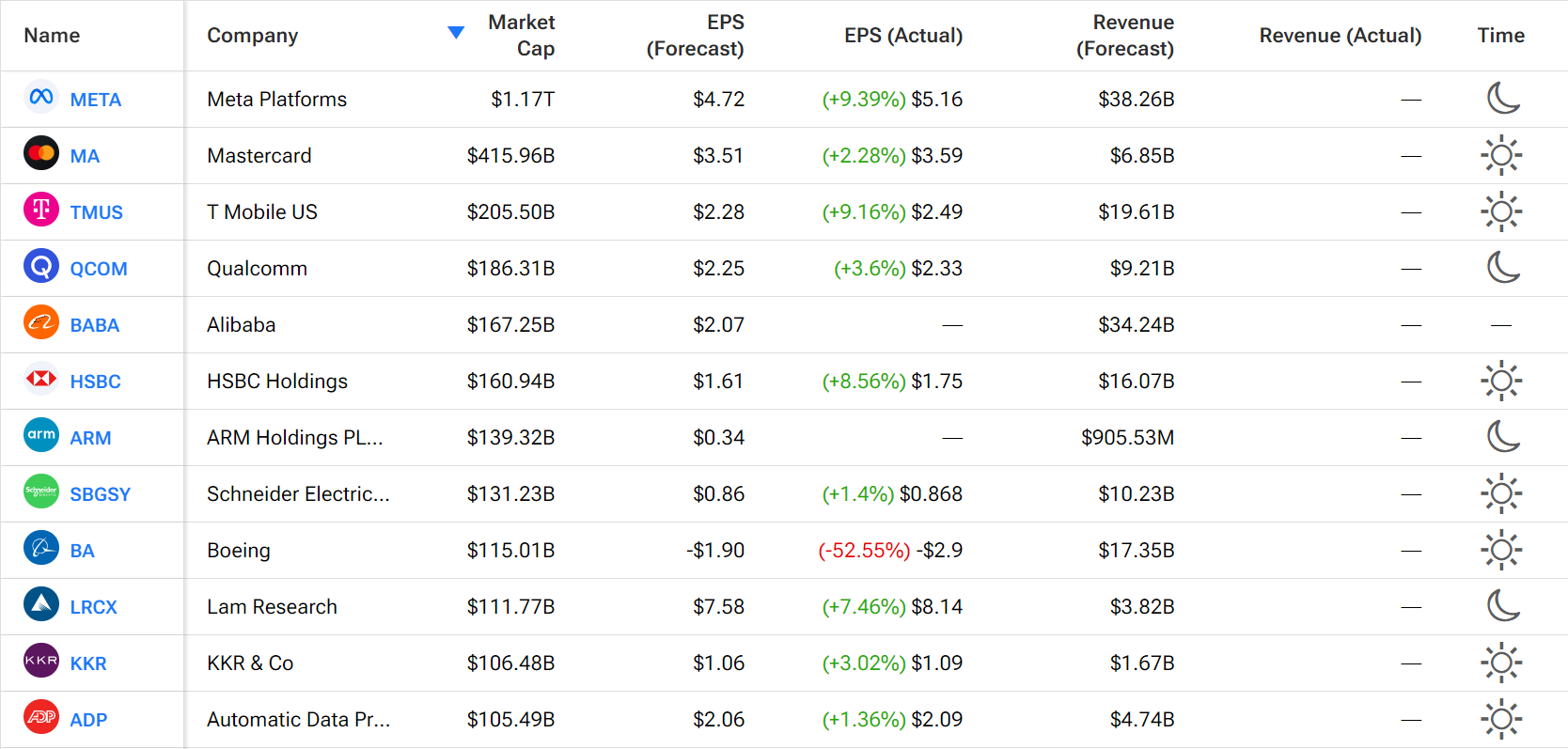The height and width of the screenshot is (749, 1568).
Task: Sort by the Time column header
Action: point(1501,36)
